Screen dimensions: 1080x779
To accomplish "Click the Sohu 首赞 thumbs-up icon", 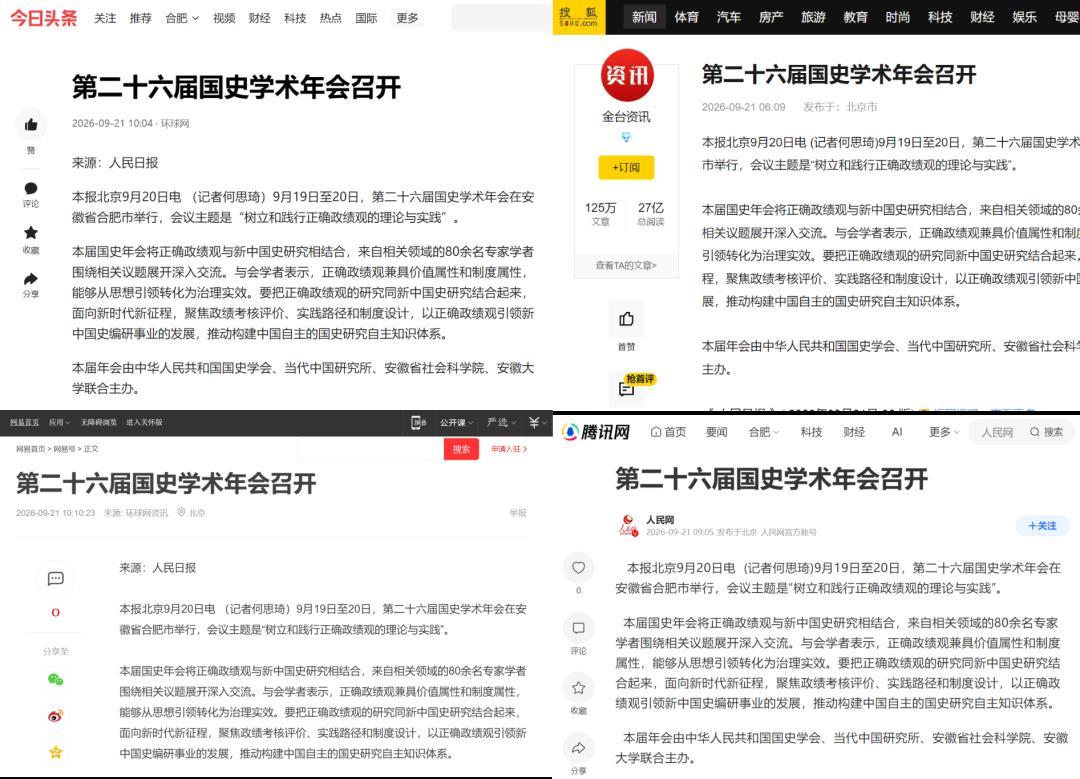I will (x=626, y=319).
